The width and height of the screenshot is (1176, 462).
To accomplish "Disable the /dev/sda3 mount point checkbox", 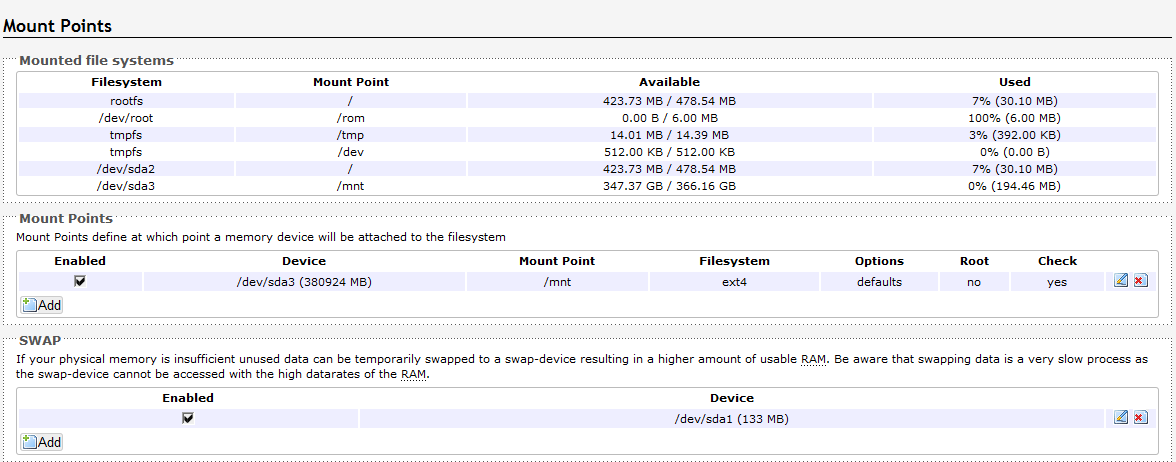I will [x=80, y=281].
